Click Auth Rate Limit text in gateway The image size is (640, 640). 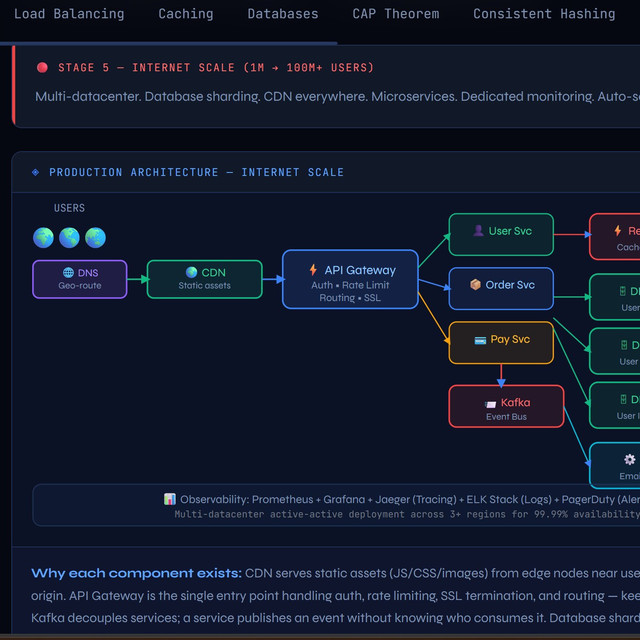click(x=350, y=285)
